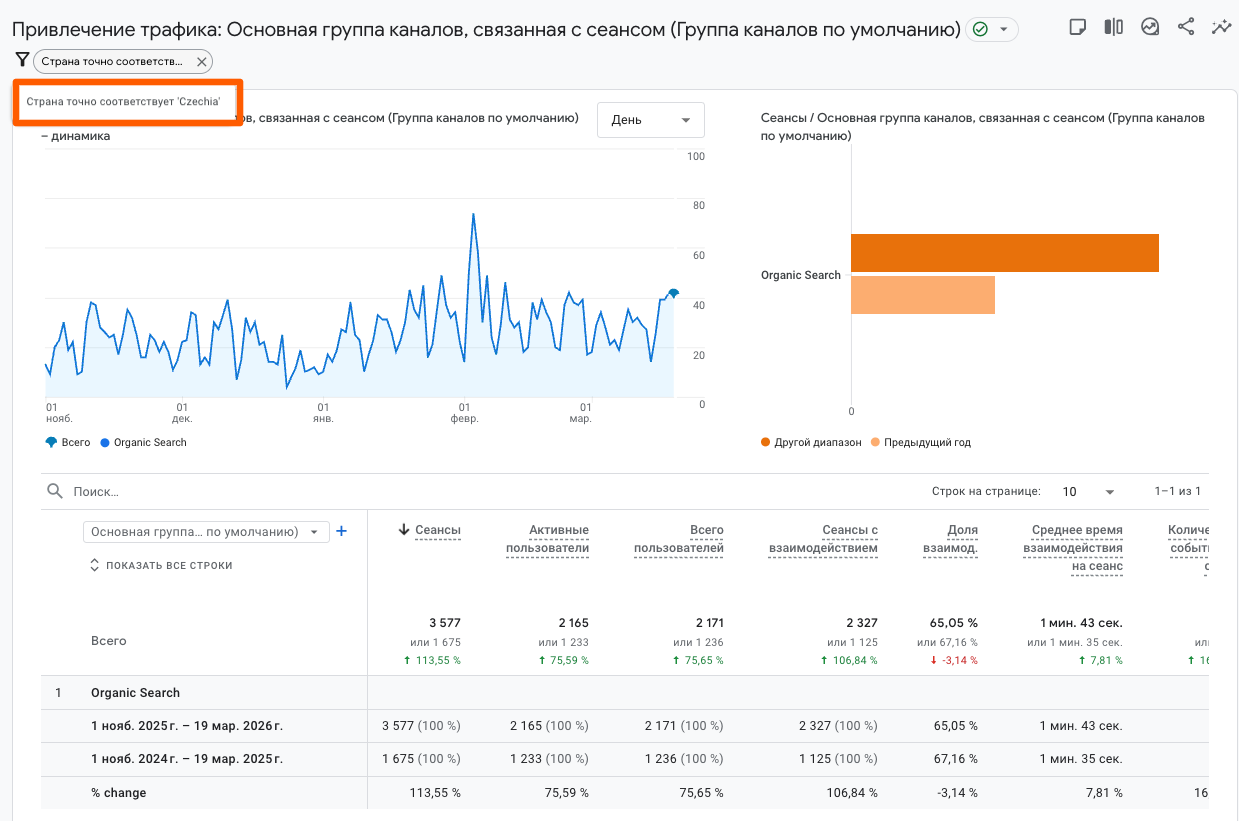Click 'Предыдущий год' legend swatch

coord(875,442)
